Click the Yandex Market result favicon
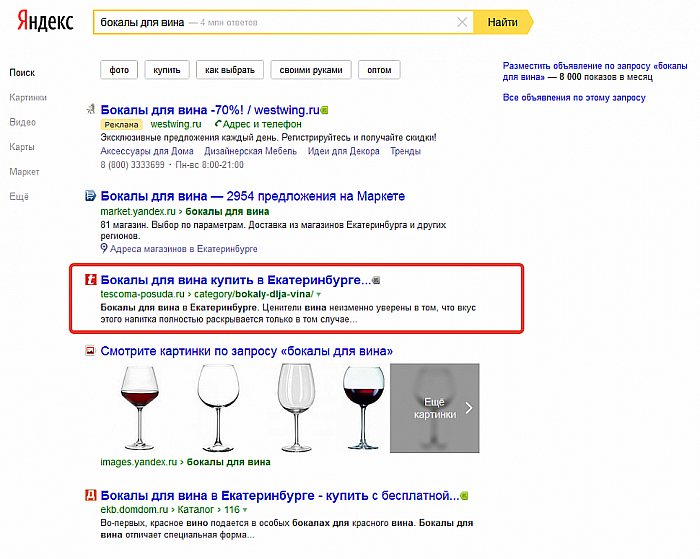The width and height of the screenshot is (700, 559). pos(91,196)
